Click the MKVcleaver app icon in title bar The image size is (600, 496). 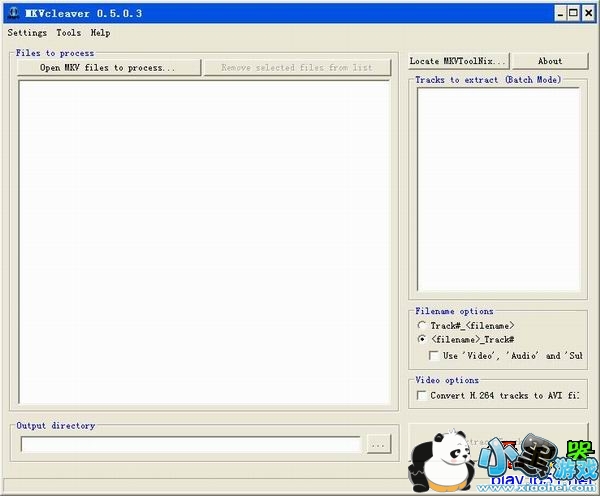click(x=12, y=13)
